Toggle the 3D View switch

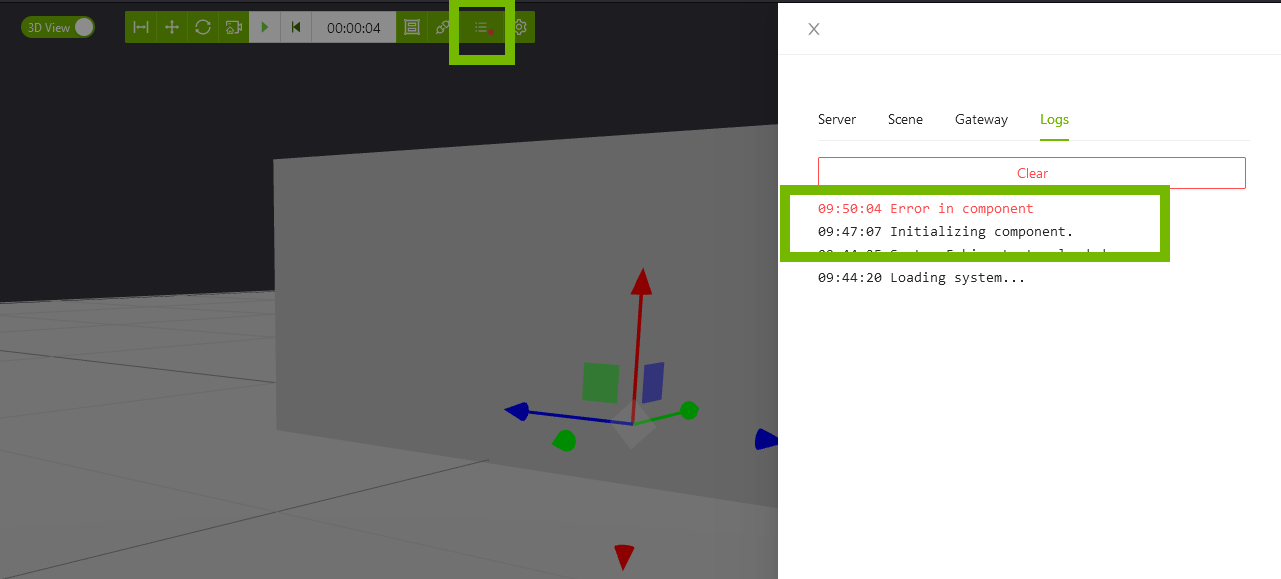tap(58, 27)
